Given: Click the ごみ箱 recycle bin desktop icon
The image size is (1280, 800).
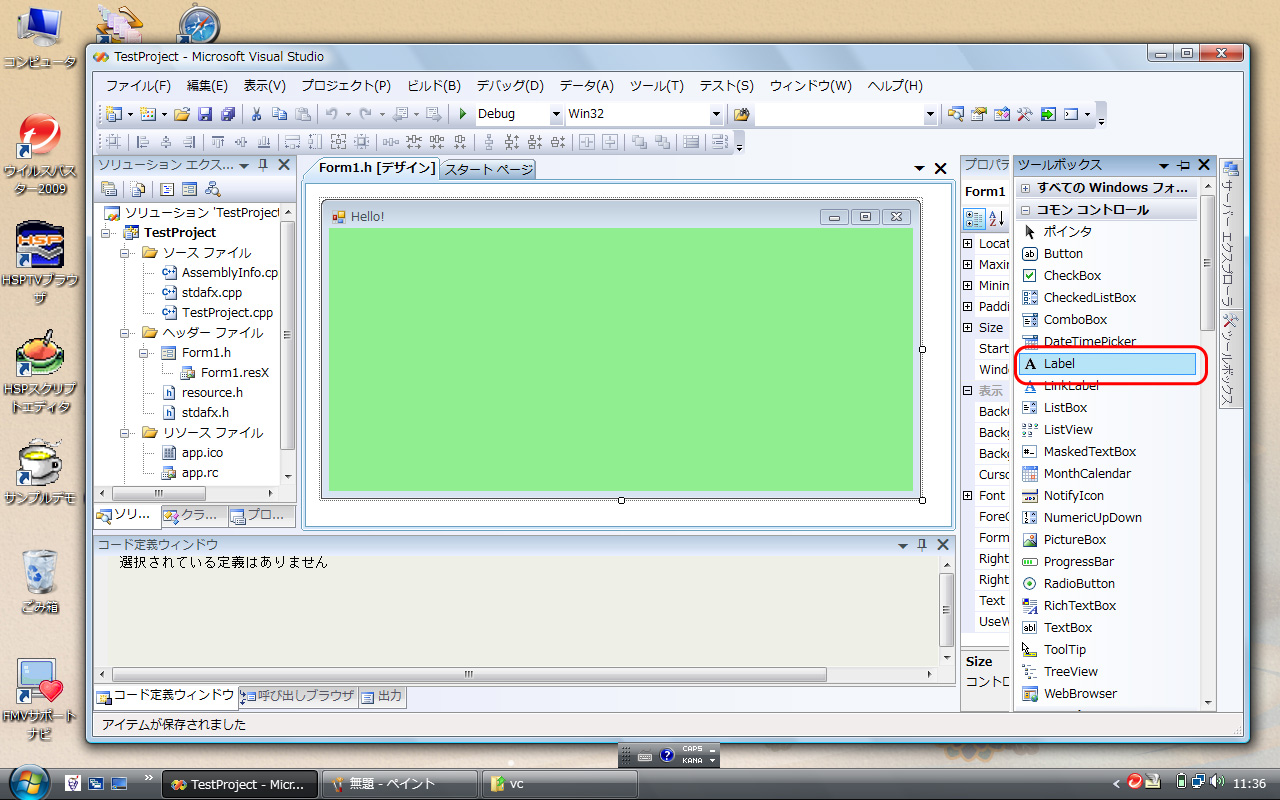Looking at the screenshot, I should click(41, 581).
